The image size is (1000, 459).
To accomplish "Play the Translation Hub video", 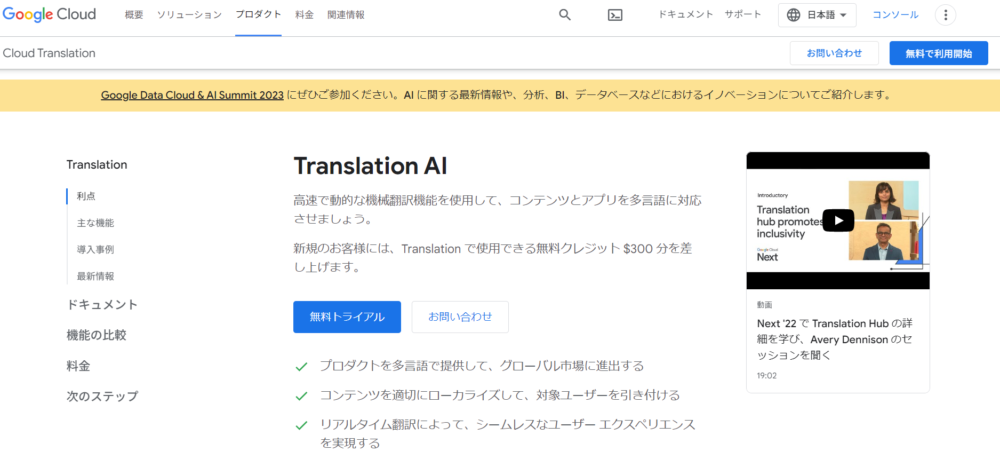I will [838, 220].
